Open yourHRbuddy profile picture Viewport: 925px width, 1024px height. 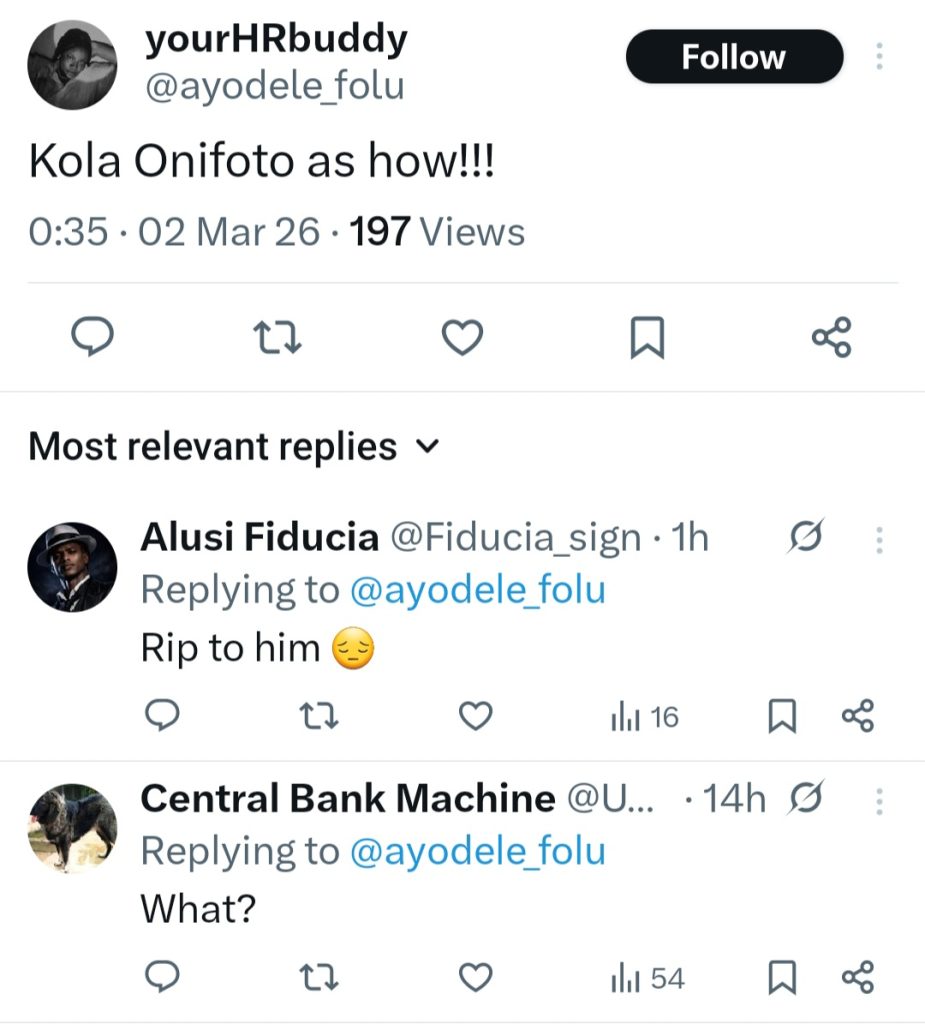[72, 65]
